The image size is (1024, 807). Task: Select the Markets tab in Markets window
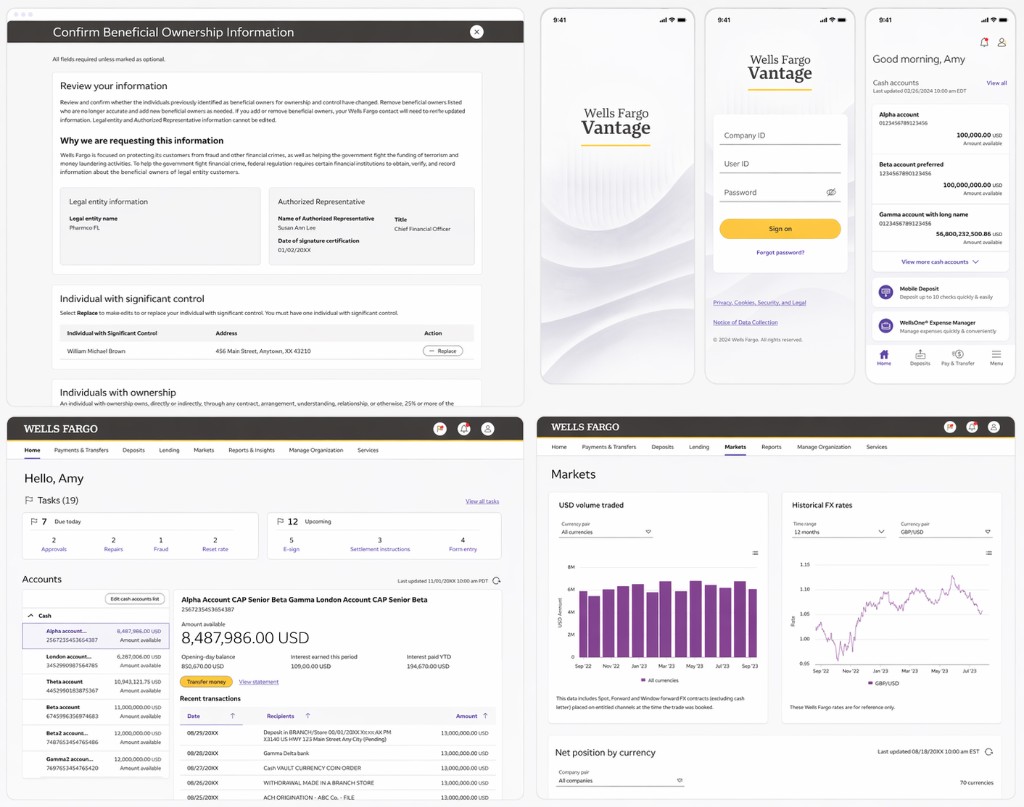click(735, 447)
